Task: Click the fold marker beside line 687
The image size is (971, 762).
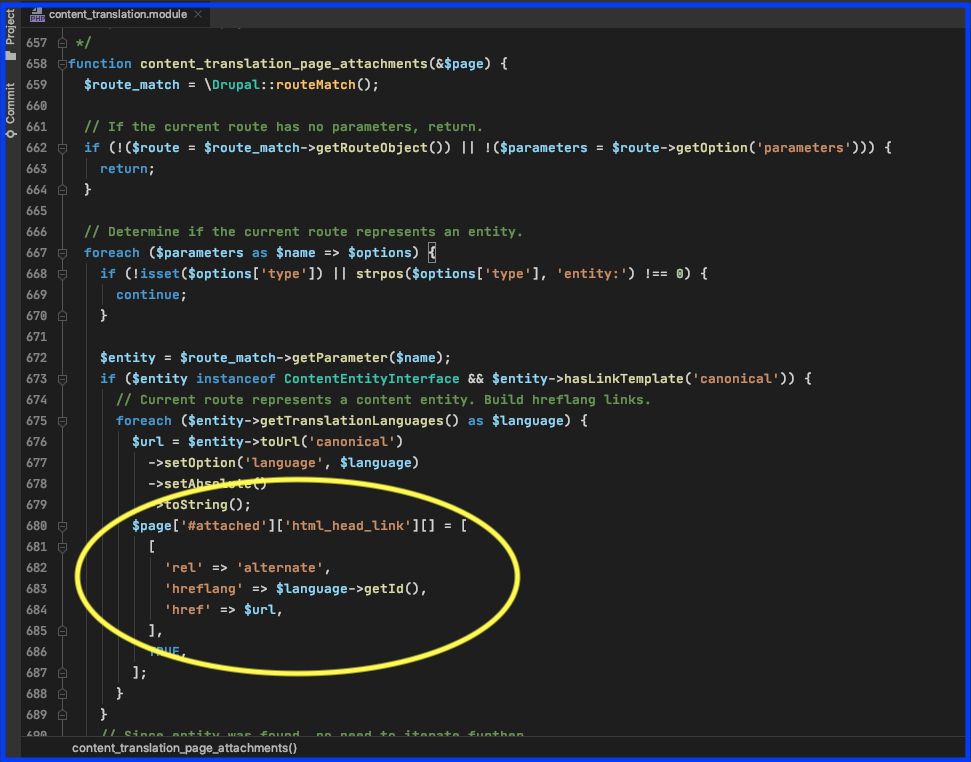Action: [x=62, y=672]
